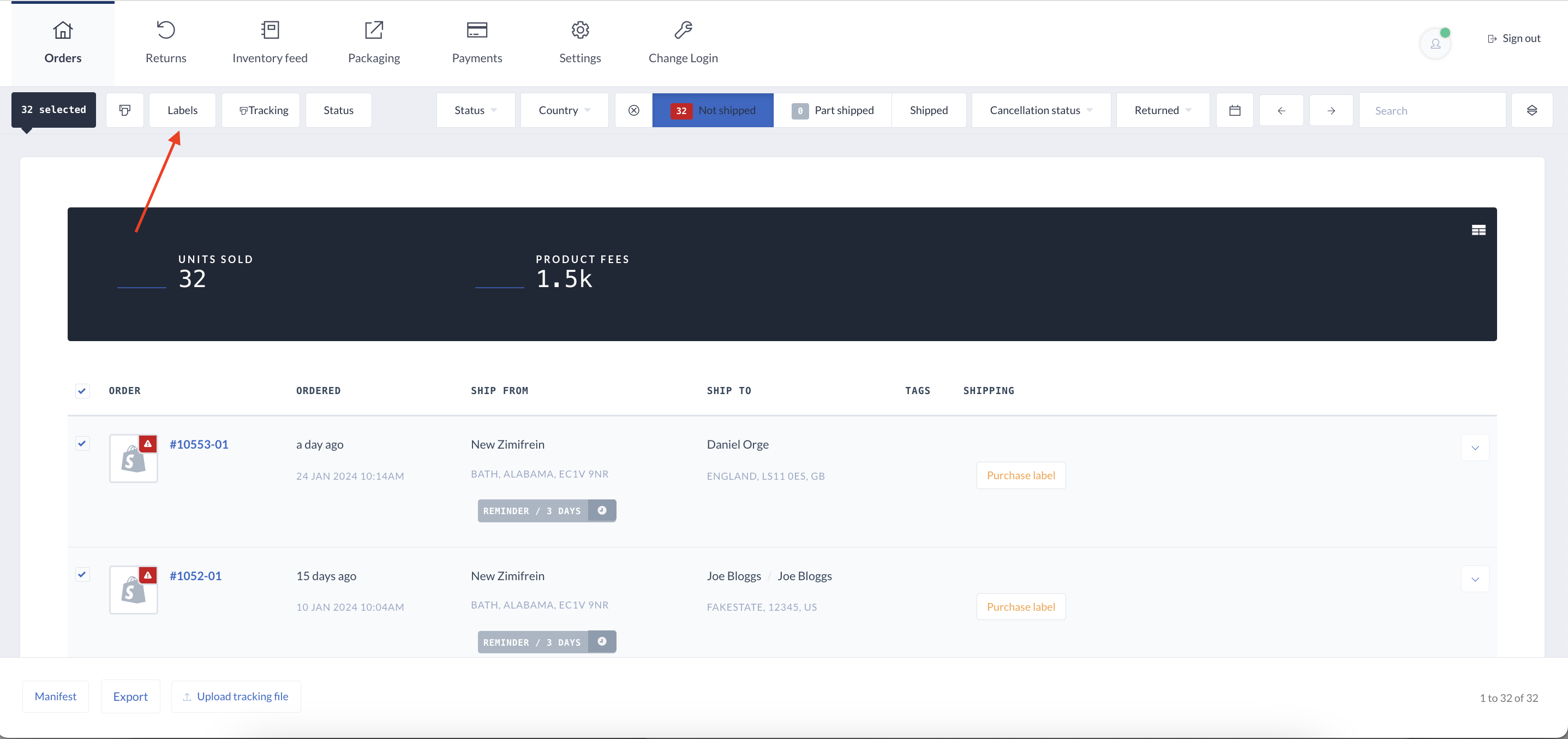Open the Inventory feed navigation tab
This screenshot has height=739, width=1568.
click(x=270, y=43)
